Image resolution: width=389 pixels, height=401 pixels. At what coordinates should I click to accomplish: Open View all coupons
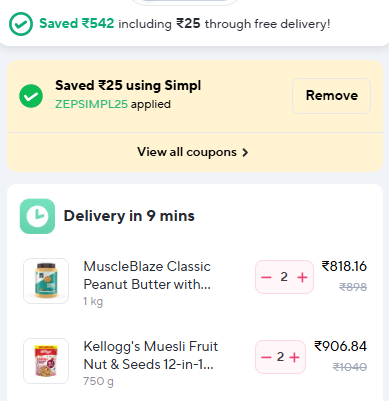point(193,152)
